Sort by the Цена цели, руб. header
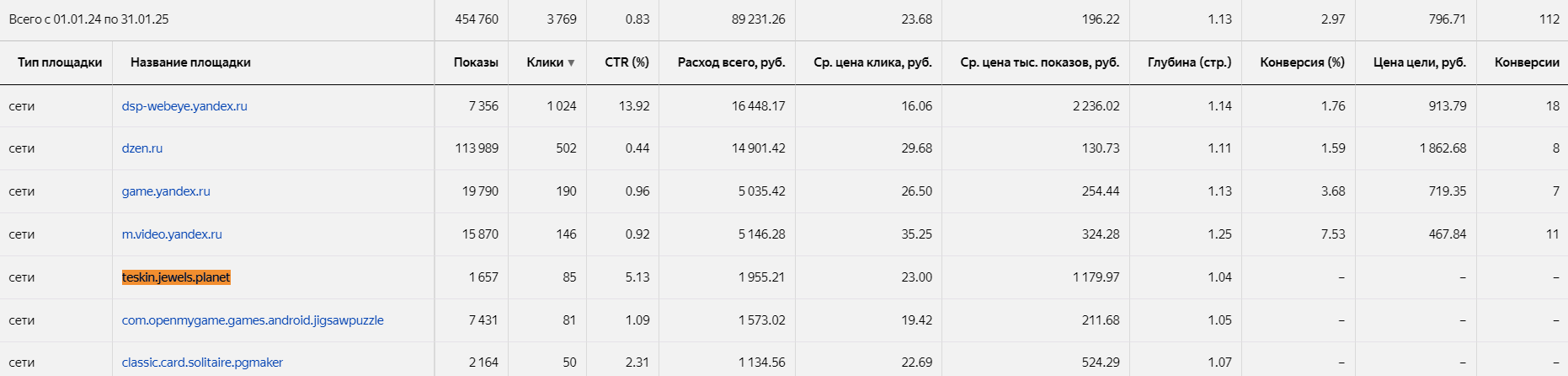Viewport: 1568px width, 376px height. [x=1420, y=62]
